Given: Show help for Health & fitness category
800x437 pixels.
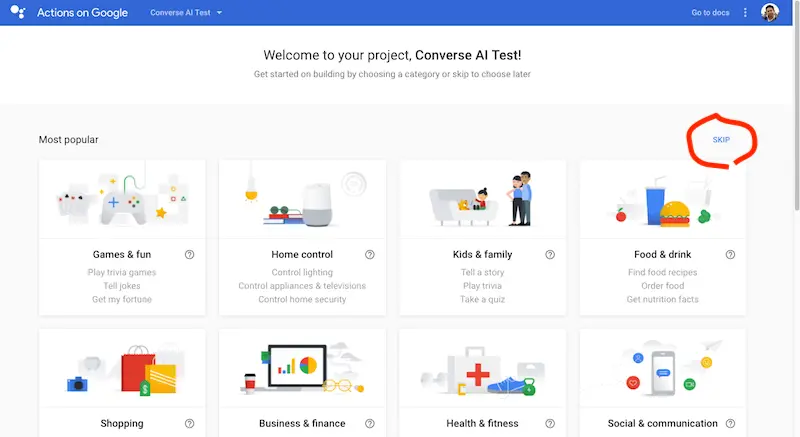Looking at the screenshot, I should [x=549, y=423].
